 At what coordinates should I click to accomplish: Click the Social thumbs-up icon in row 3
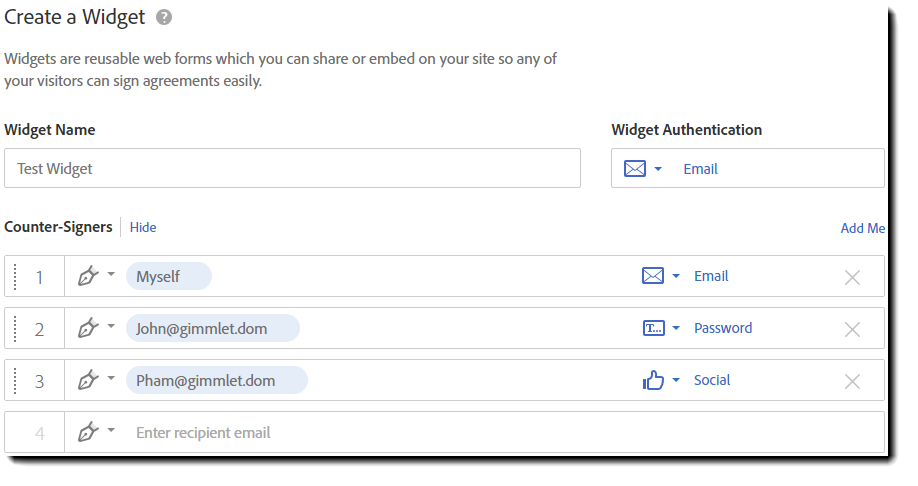click(653, 380)
